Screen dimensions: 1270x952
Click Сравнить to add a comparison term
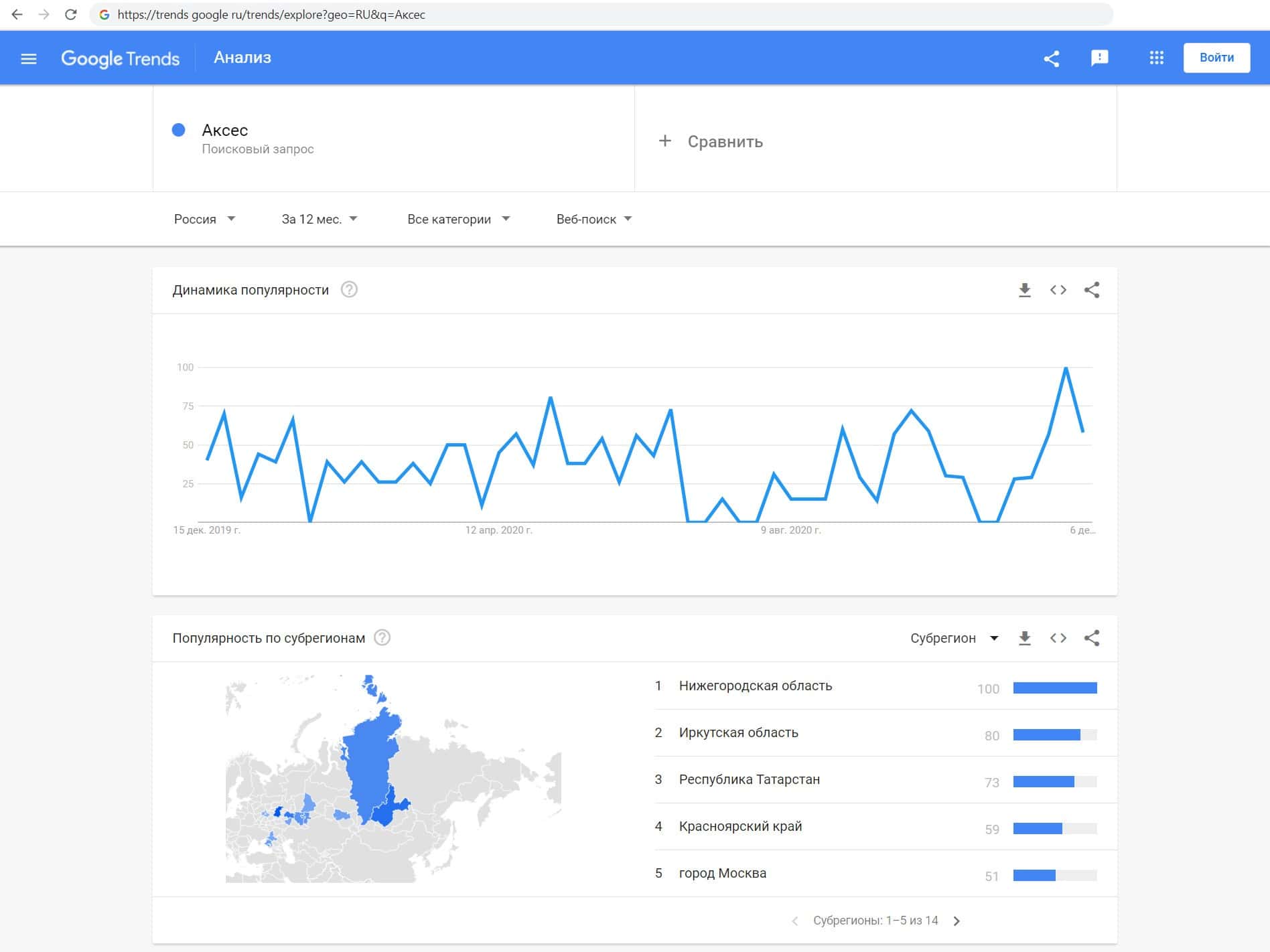(711, 141)
